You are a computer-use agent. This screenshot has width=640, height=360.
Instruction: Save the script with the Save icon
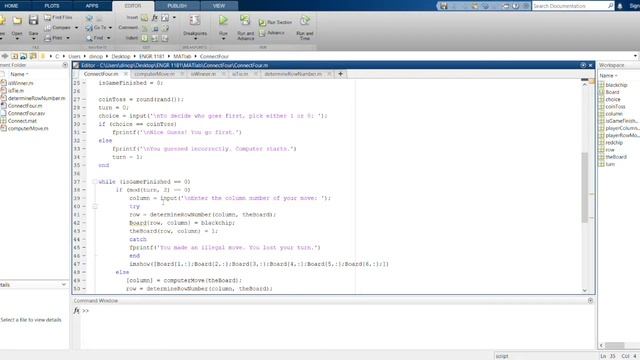[x=33, y=20]
